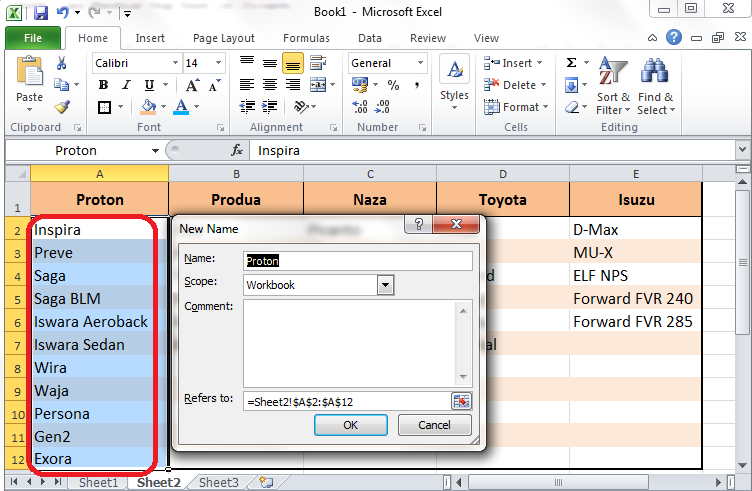Apply Comma Style
Screen dimensions: 752x491
[417, 85]
